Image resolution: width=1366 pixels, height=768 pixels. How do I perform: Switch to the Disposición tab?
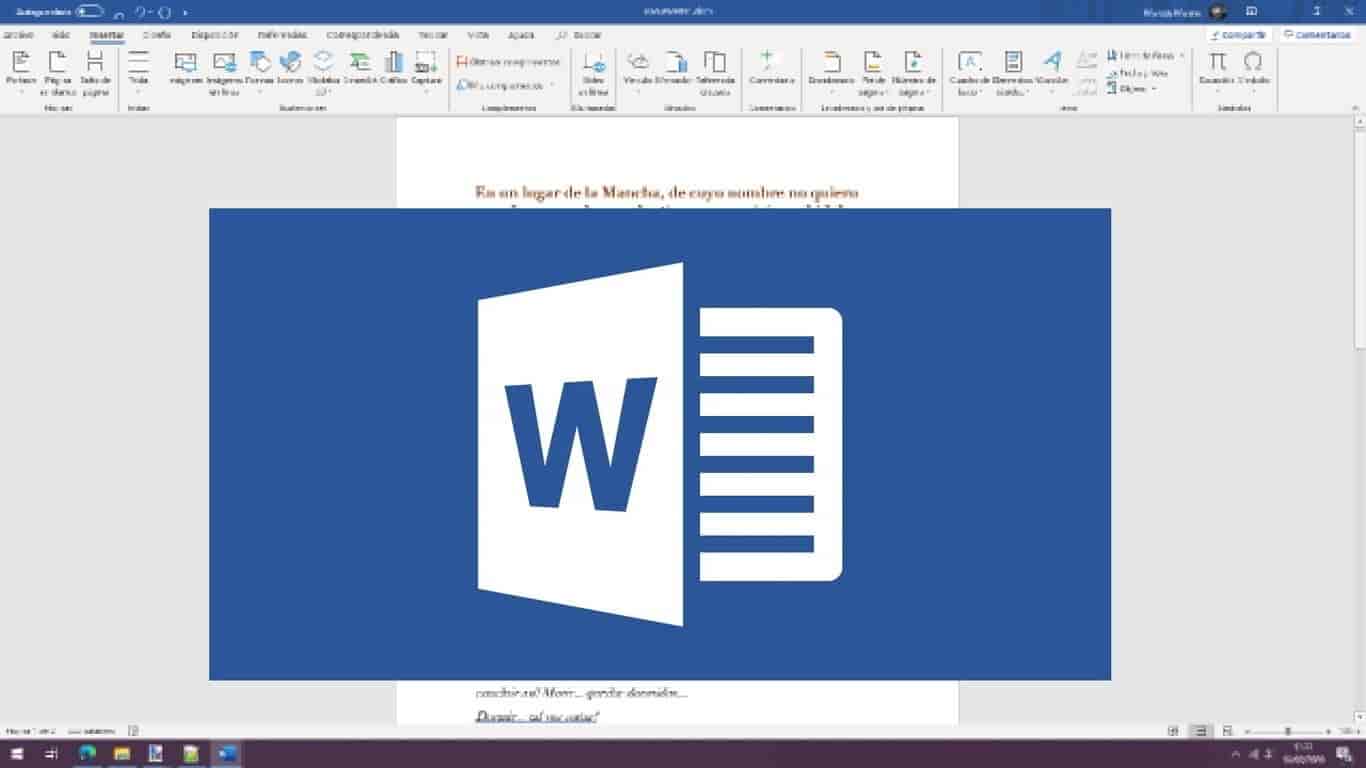click(213, 35)
